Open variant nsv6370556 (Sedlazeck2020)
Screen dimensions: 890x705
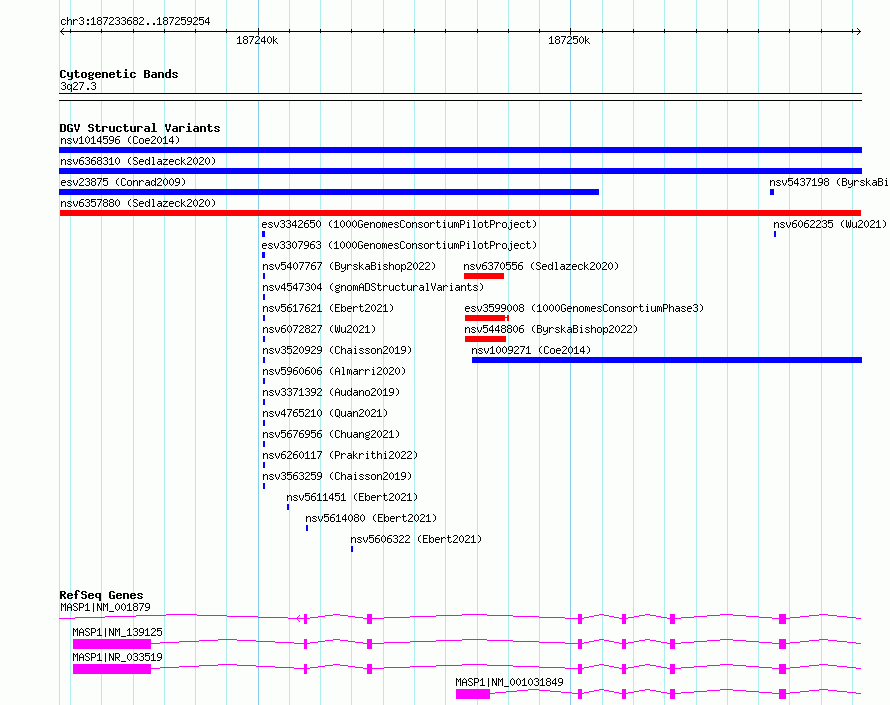pyautogui.click(x=541, y=266)
